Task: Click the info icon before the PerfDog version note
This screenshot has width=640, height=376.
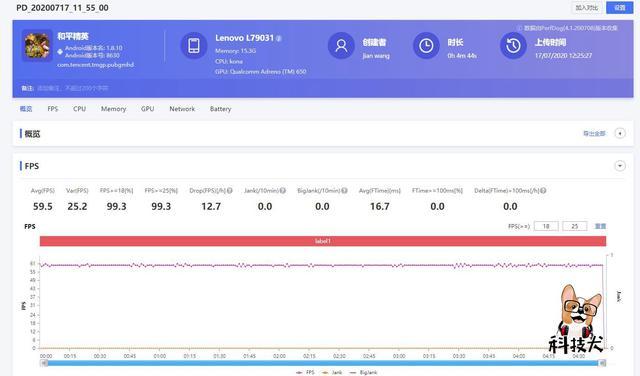Action: [x=520, y=28]
